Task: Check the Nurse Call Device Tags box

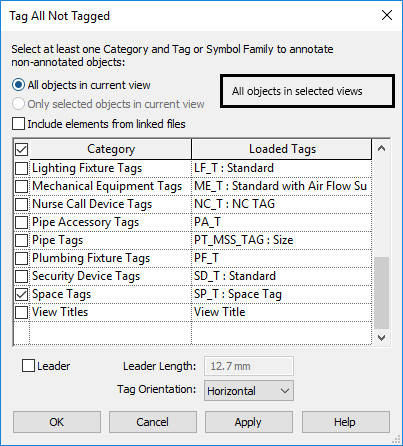Action: click(x=22, y=204)
